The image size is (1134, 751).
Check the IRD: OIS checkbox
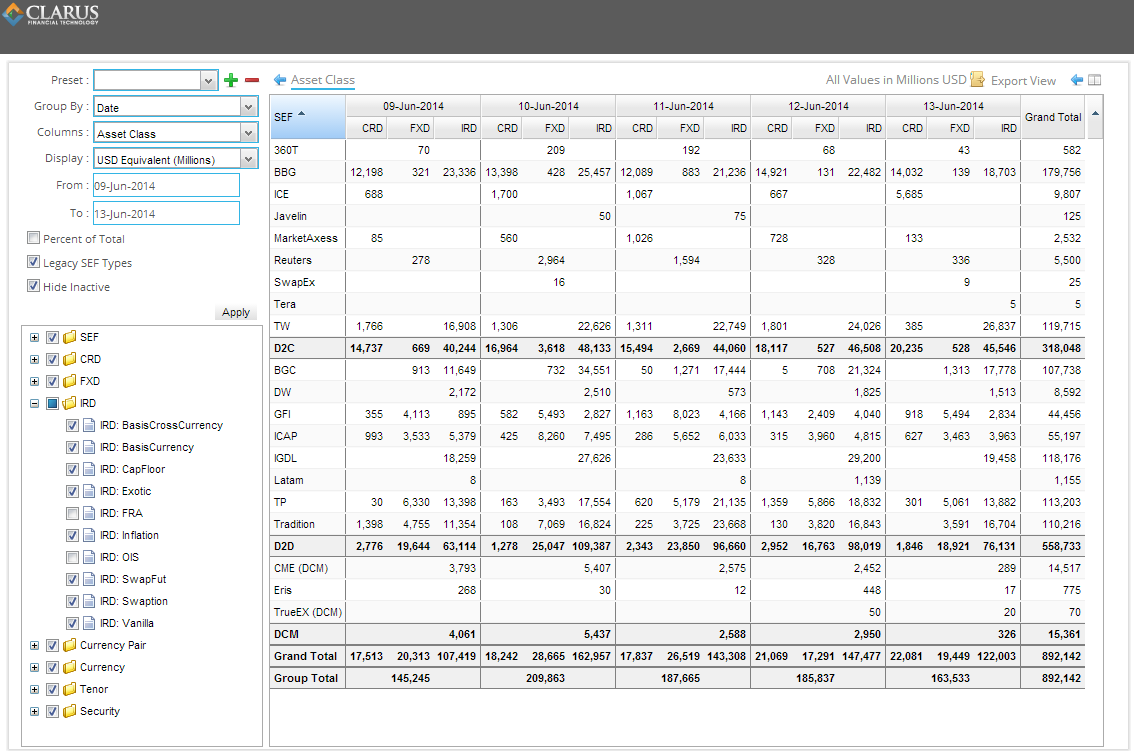point(72,557)
